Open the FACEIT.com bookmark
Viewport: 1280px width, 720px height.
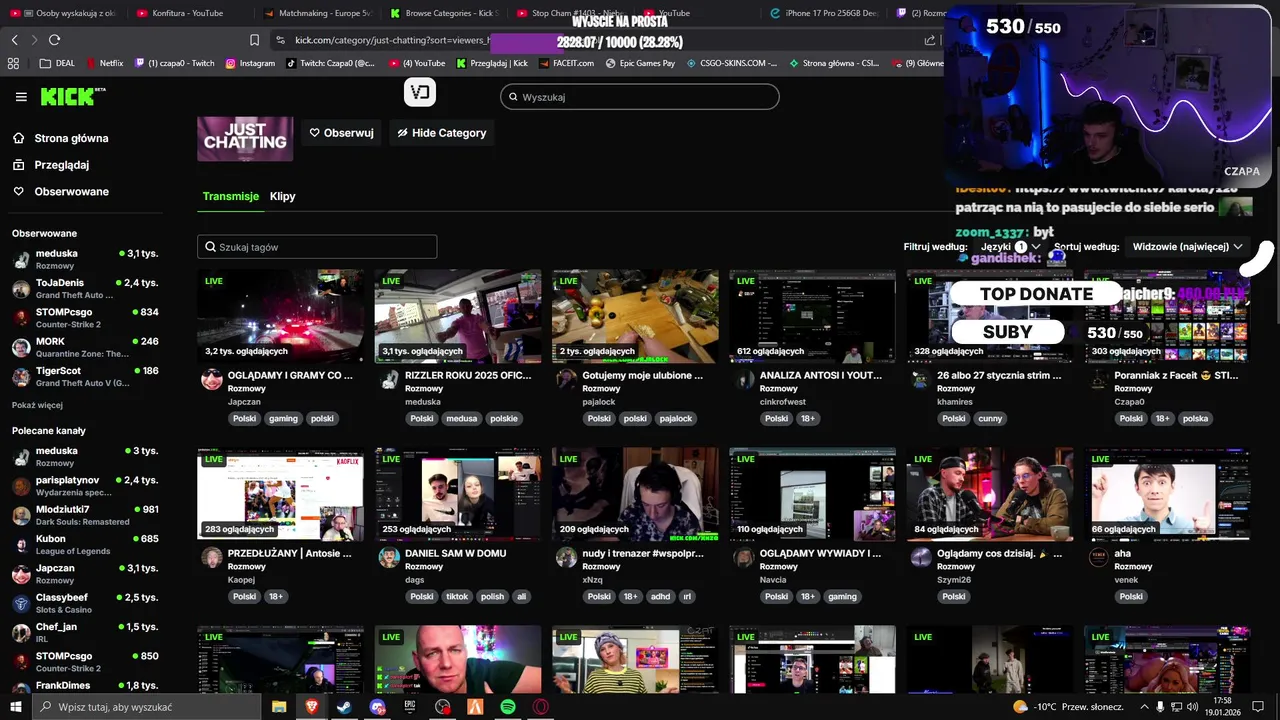565,63
